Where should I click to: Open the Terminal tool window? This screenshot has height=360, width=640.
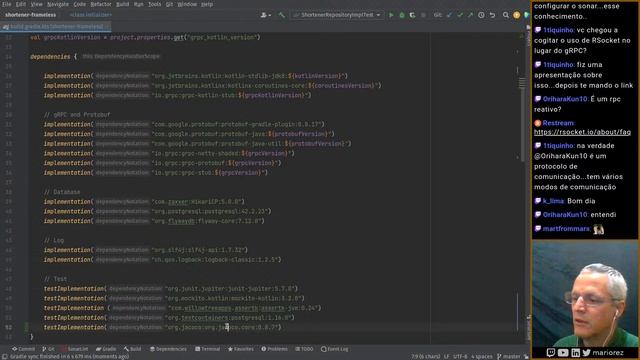click(x=208, y=349)
